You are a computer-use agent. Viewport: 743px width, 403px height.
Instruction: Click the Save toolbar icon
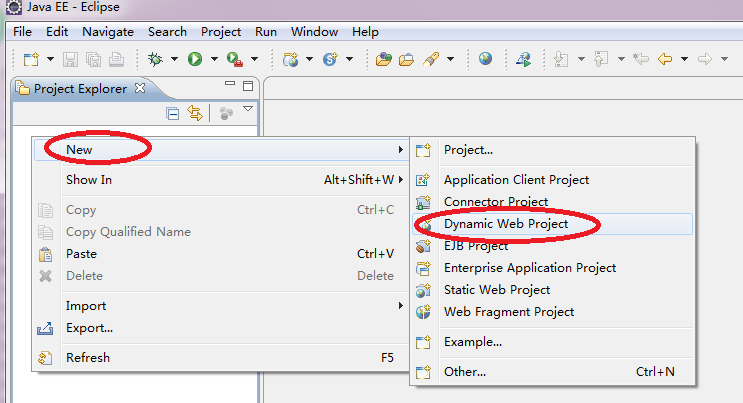coord(71,59)
